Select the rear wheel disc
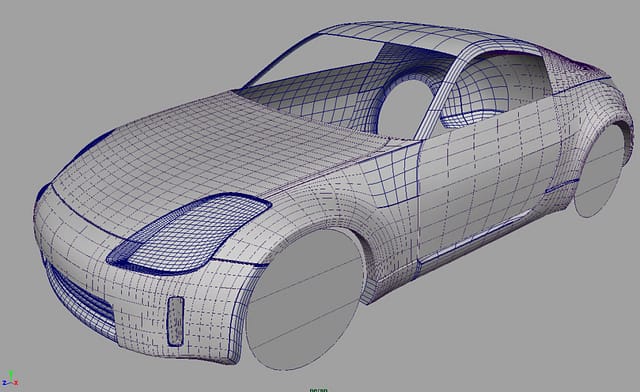This screenshot has height=392, width=640. click(x=599, y=170)
